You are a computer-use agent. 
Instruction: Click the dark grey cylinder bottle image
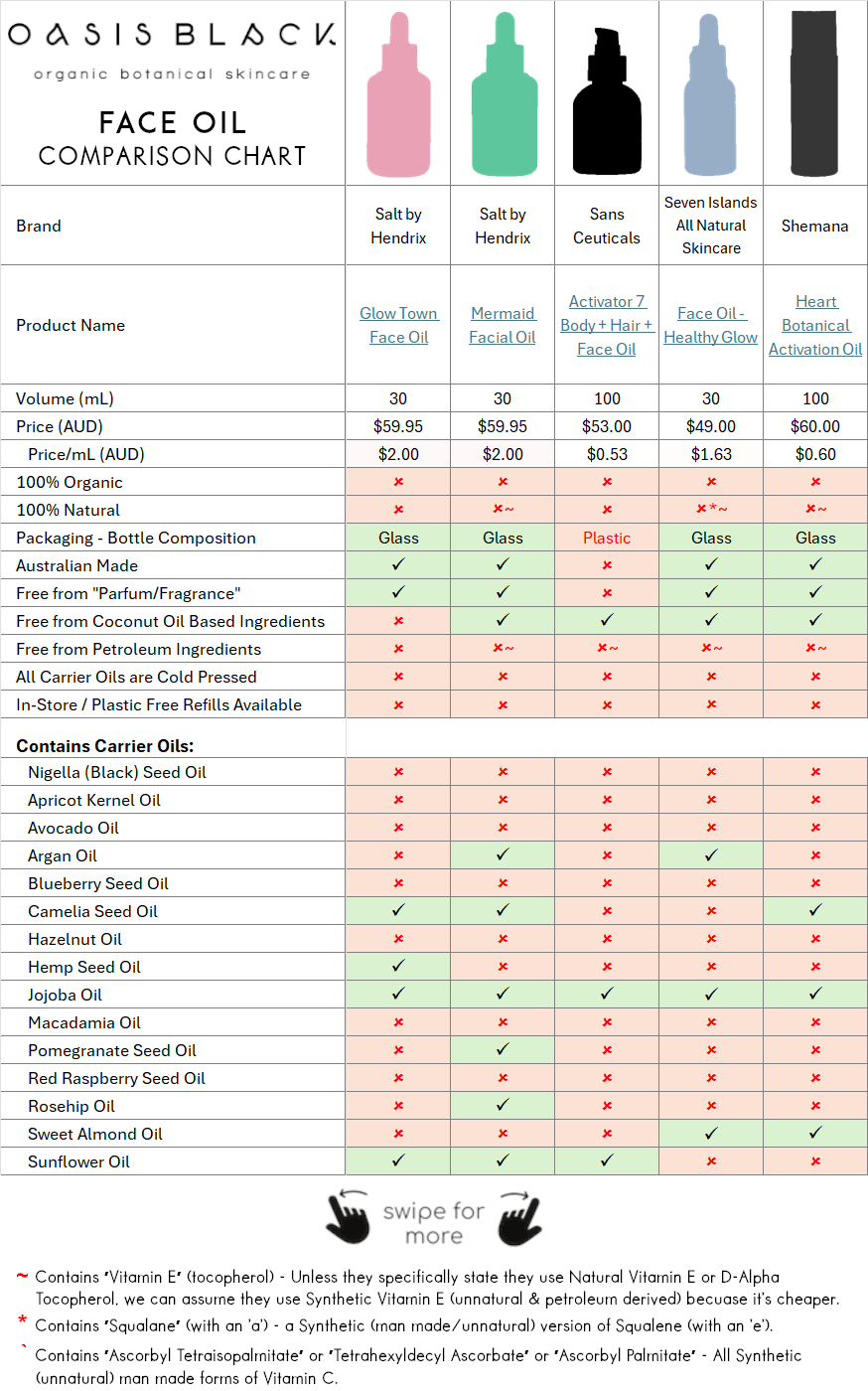[x=814, y=93]
